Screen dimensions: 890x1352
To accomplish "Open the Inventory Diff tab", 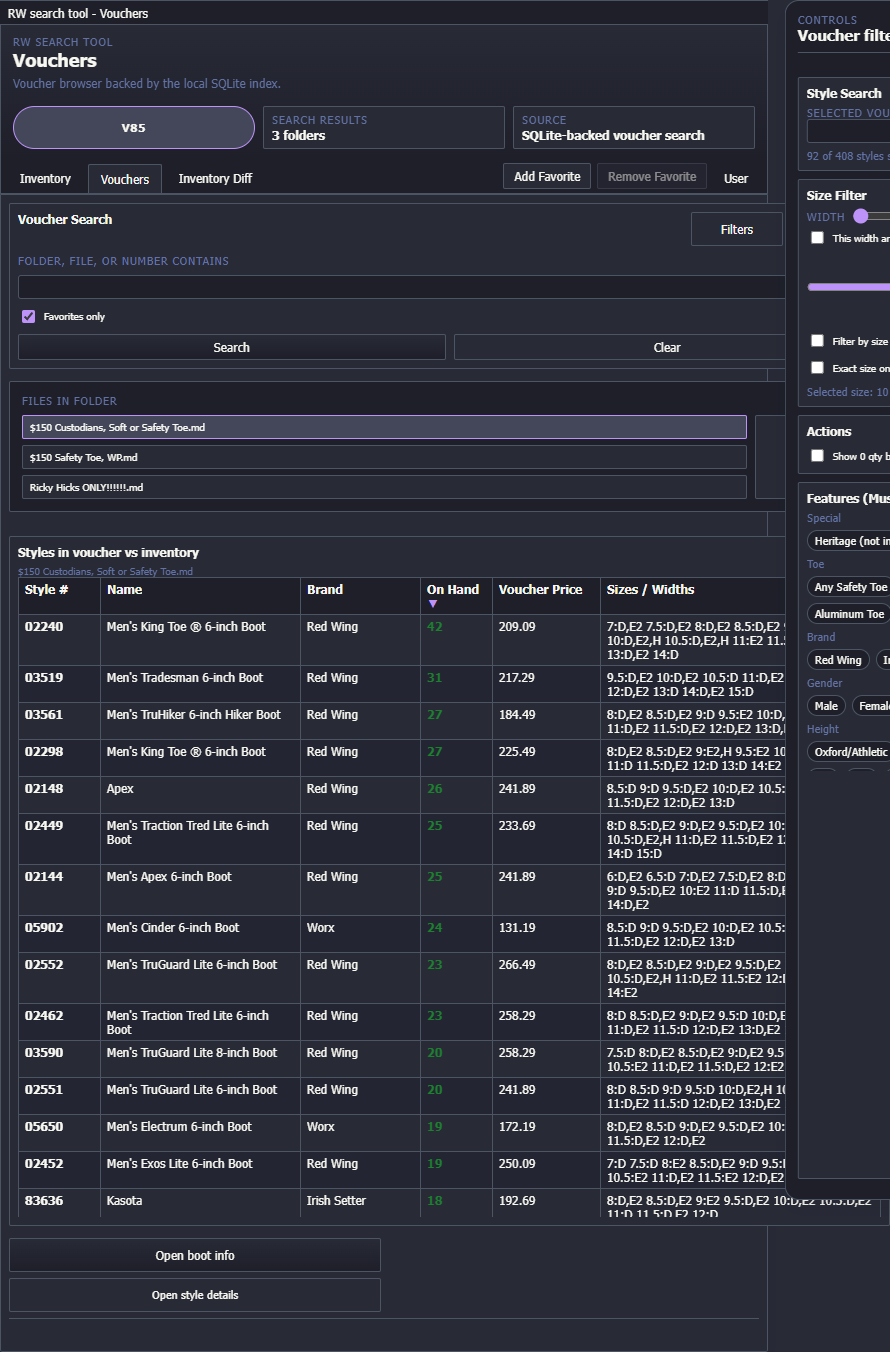I will click(x=215, y=179).
